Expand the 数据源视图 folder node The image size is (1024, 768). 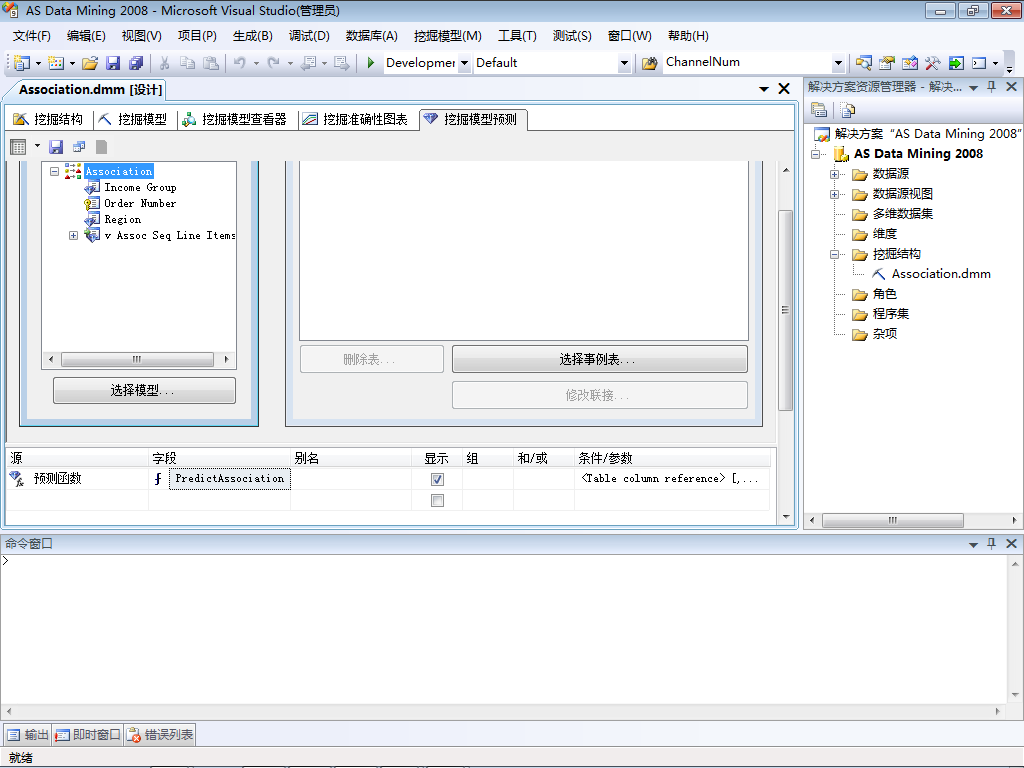[834, 194]
